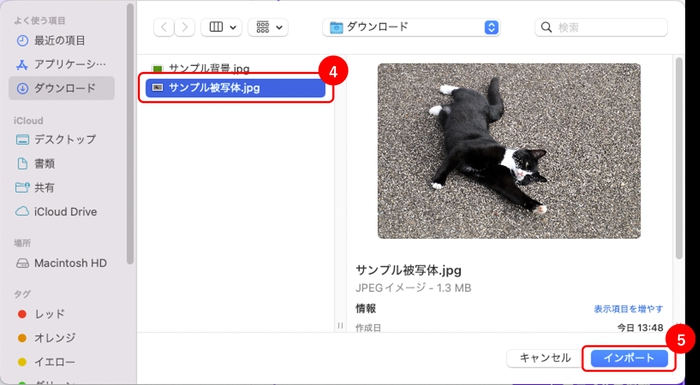Viewport: 700px width, 385px height.
Task: Click the applications icon in sidebar
Action: (22, 65)
